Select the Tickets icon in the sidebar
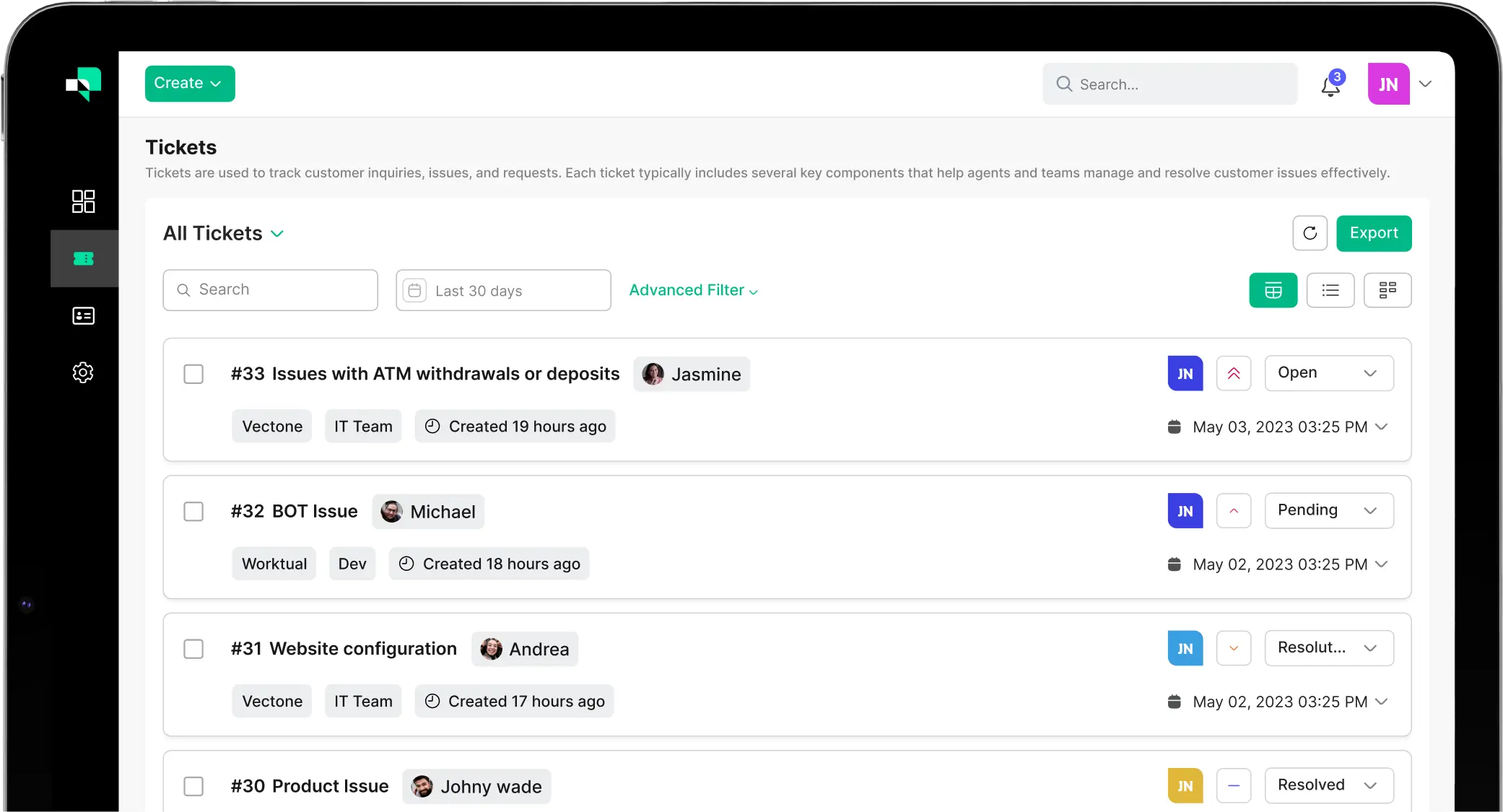Image resolution: width=1503 pixels, height=812 pixels. [x=84, y=258]
